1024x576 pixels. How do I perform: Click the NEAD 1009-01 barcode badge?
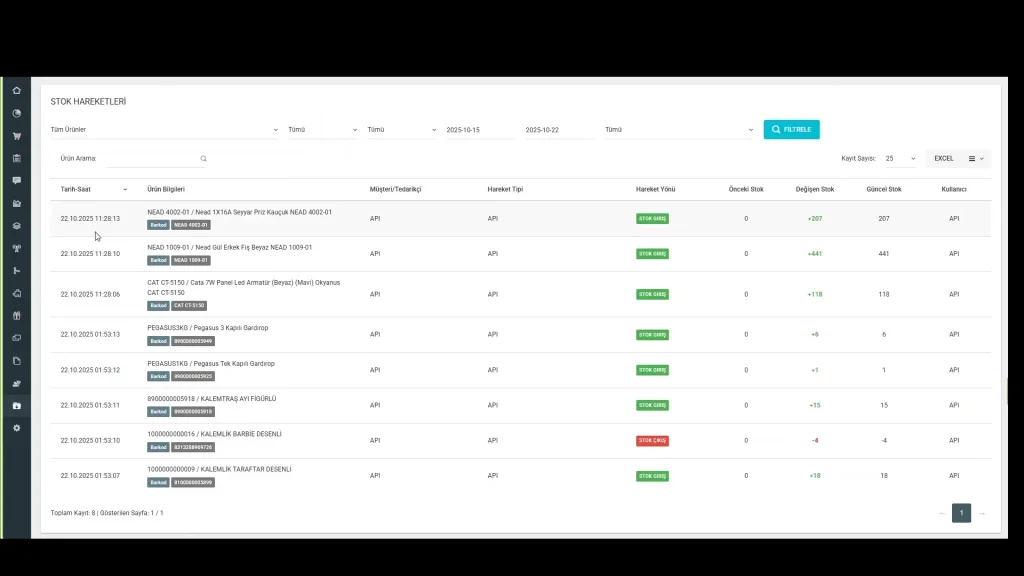(191, 261)
